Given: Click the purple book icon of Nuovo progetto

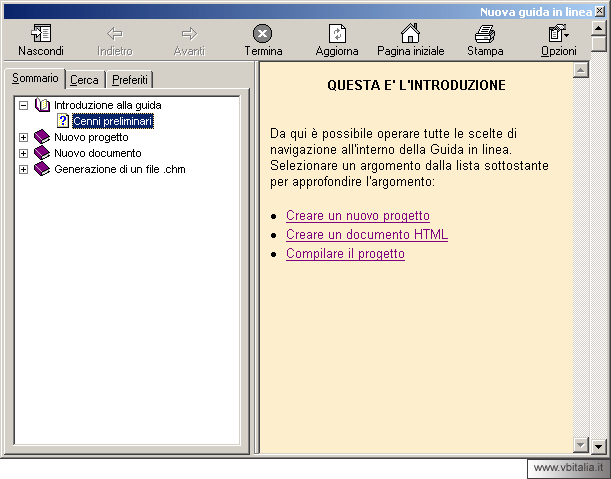Looking at the screenshot, I should pos(42,137).
